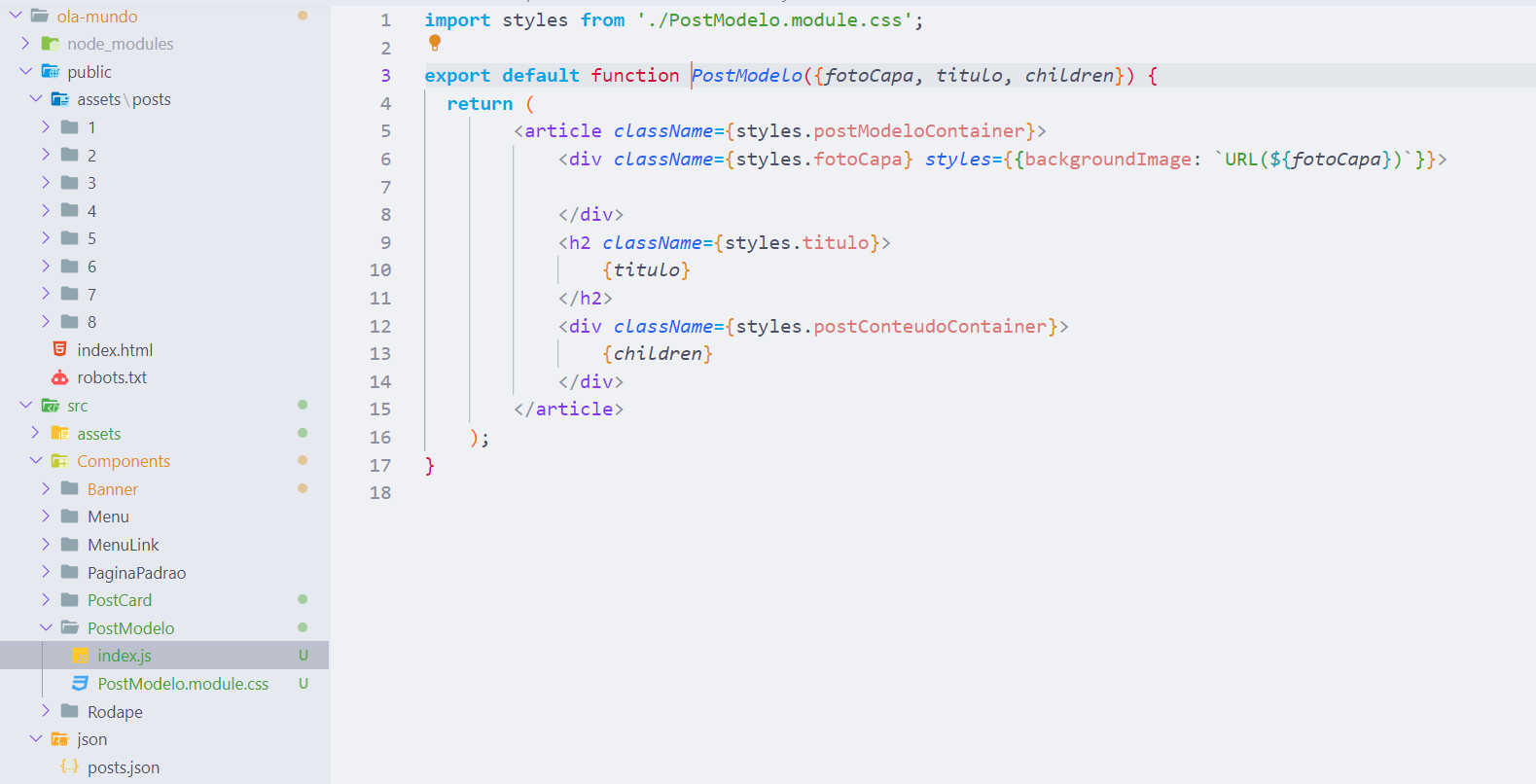Select posts folder 7
1536x784 pixels.
pyautogui.click(x=91, y=295)
